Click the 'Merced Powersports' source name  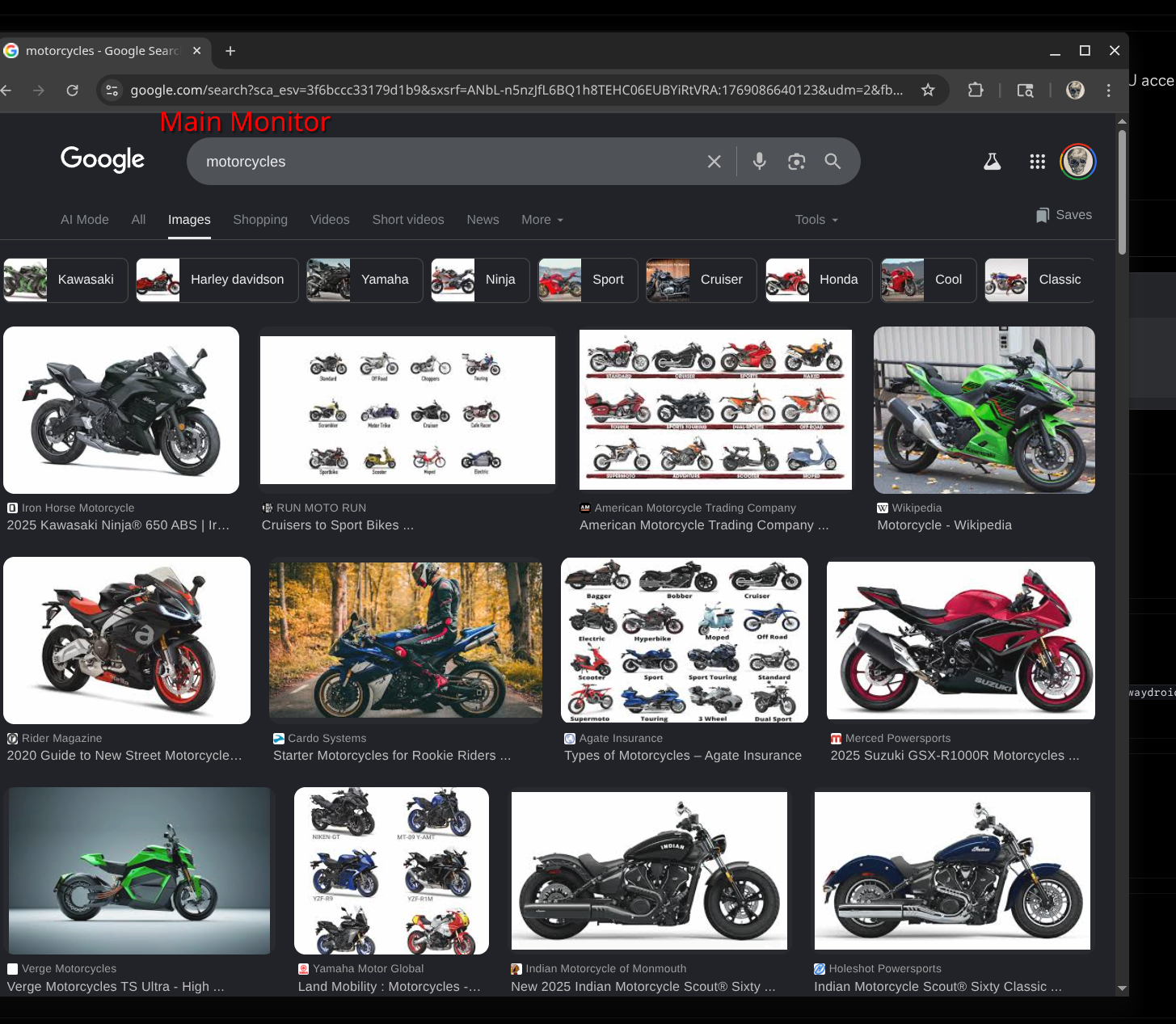898,738
